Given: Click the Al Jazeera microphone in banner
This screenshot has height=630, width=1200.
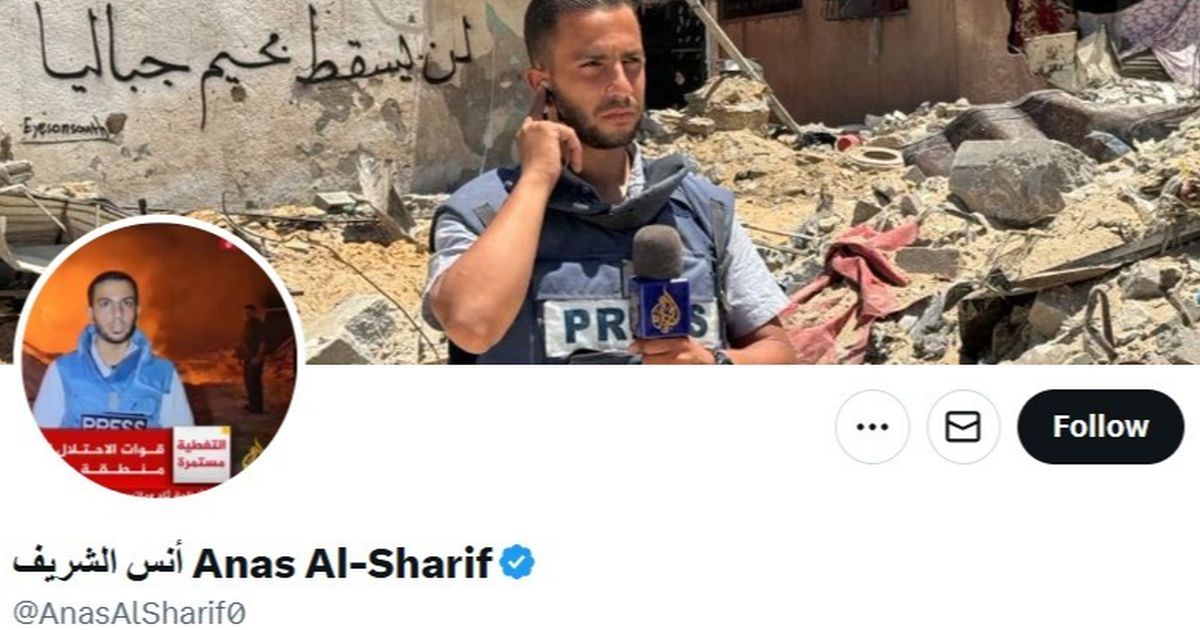Looking at the screenshot, I should (659, 285).
